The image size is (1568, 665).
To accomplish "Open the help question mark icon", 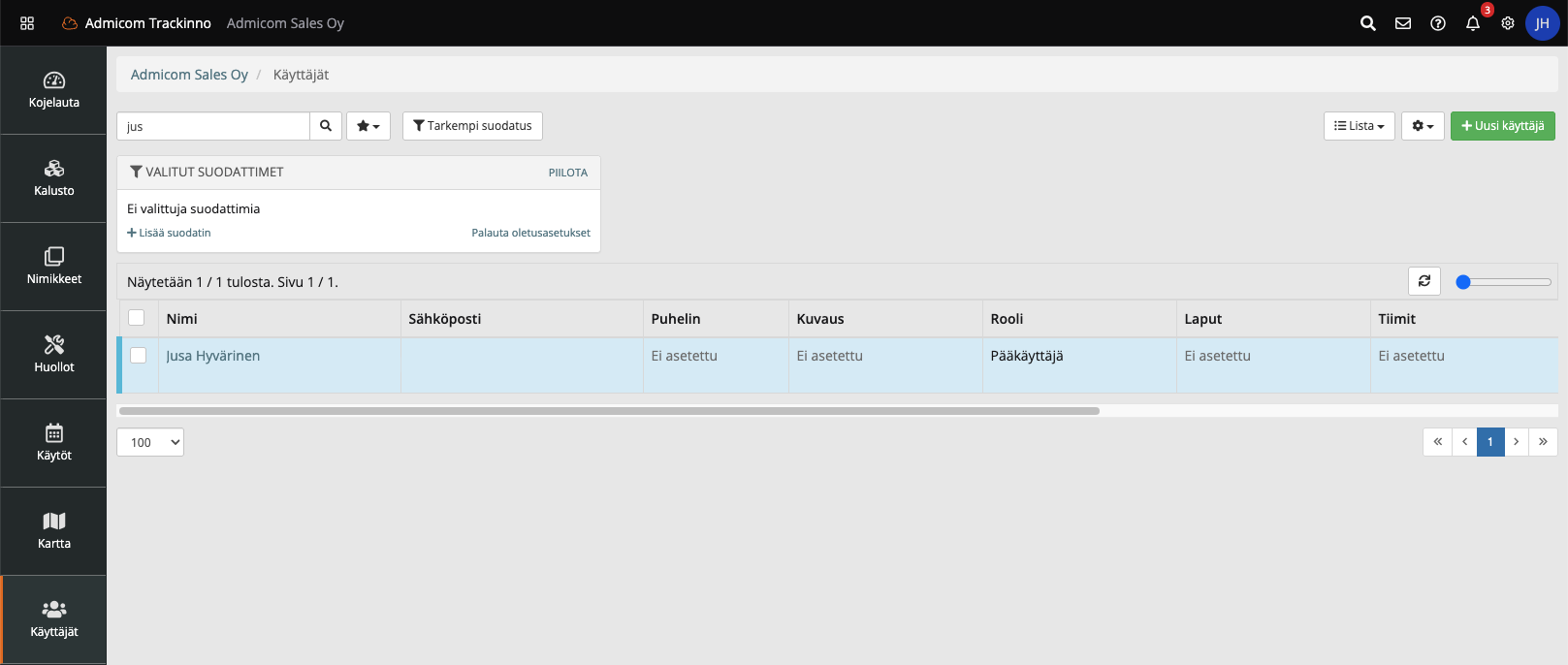I will pyautogui.click(x=1438, y=23).
